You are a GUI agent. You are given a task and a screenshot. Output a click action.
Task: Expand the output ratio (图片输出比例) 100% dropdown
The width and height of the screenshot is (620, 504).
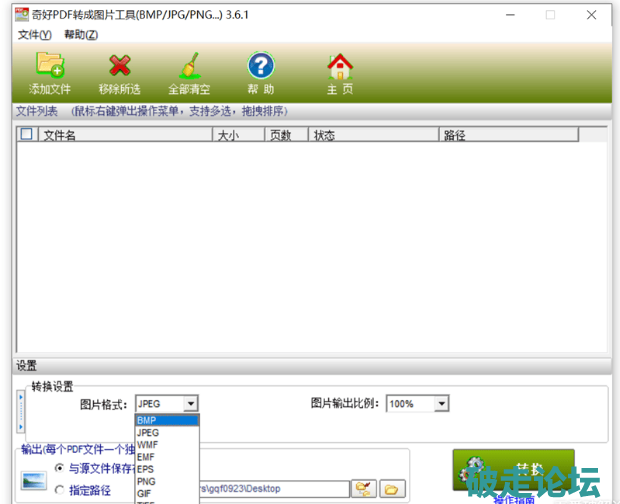coord(440,404)
